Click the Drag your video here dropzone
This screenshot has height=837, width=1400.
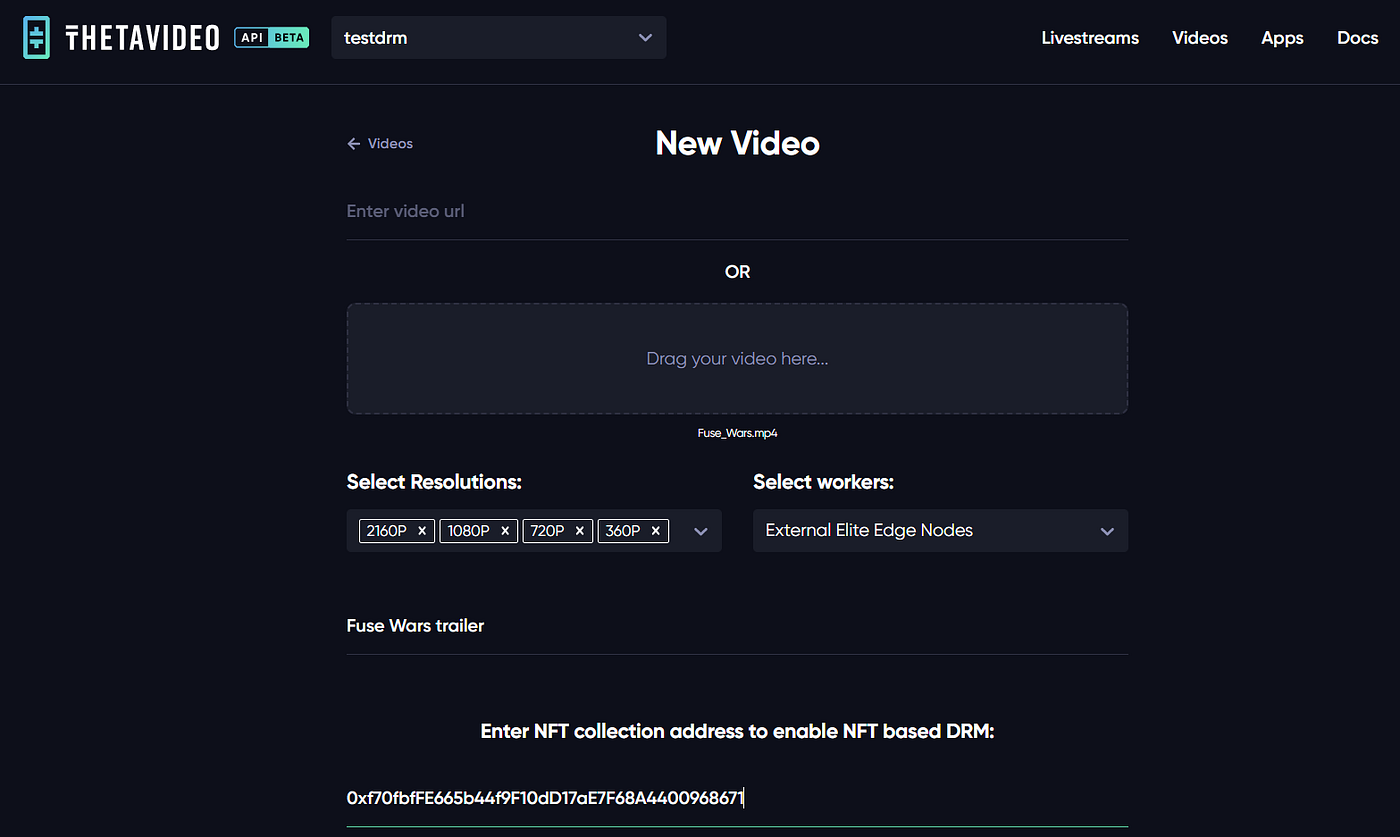(737, 359)
